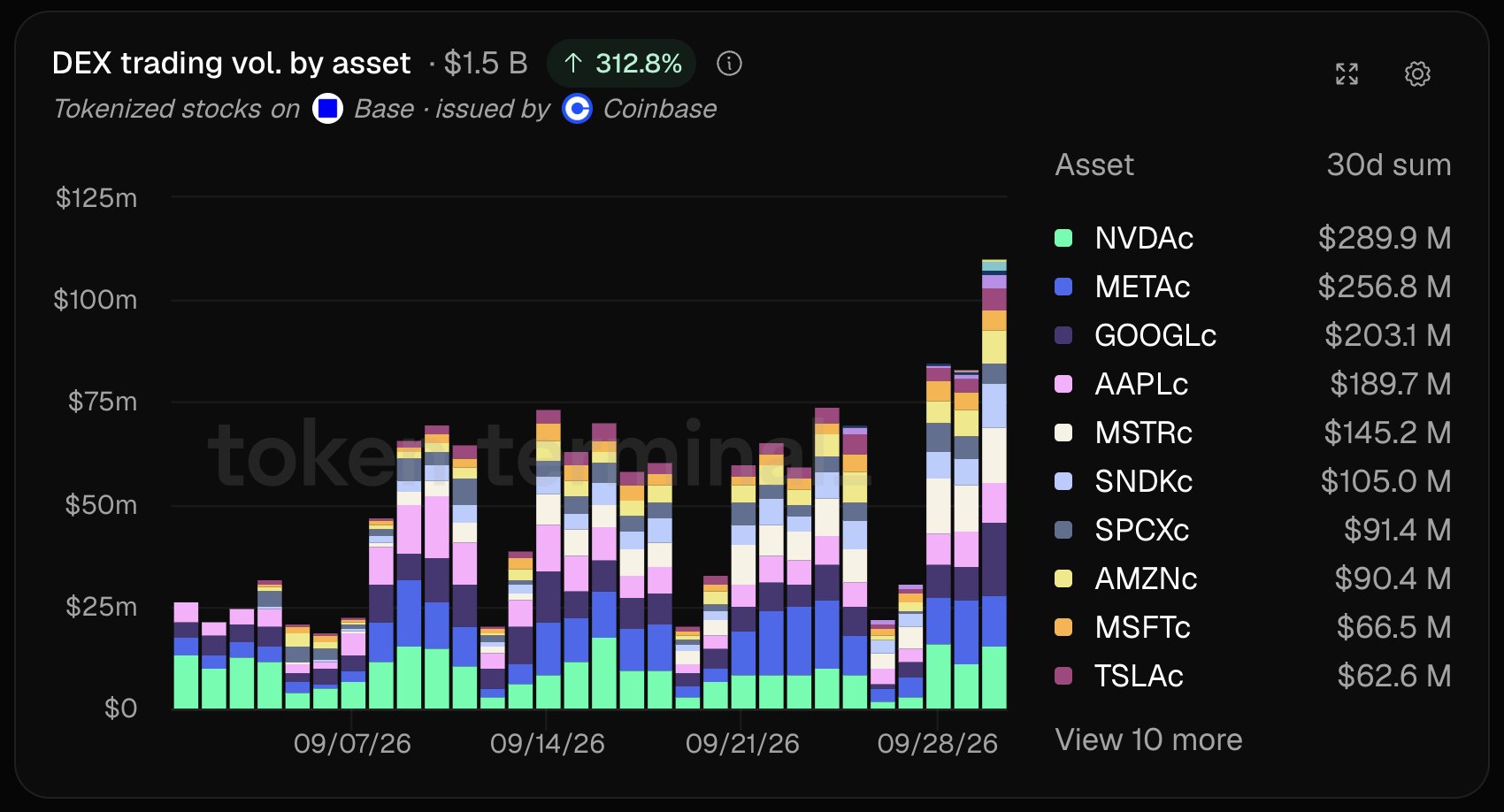Click the NVDAc asset label
Image resolution: width=1504 pixels, height=812 pixels.
[1144, 238]
